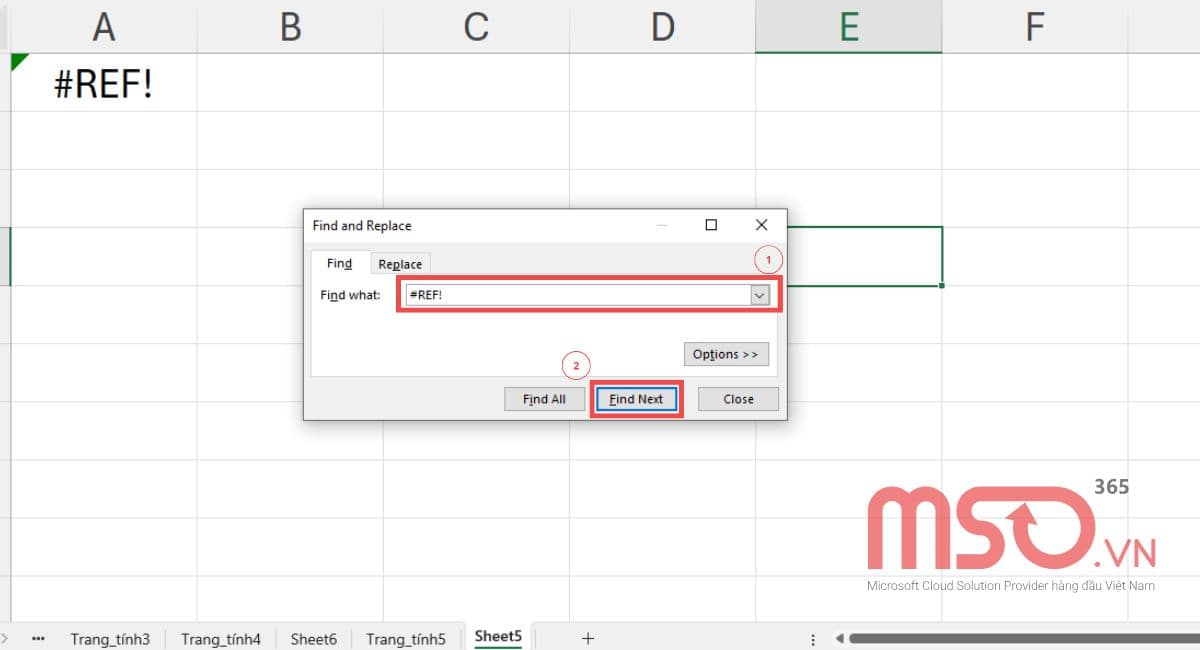Open the Trang_tính5 sheet tab
This screenshot has height=650, width=1200.
click(x=405, y=638)
